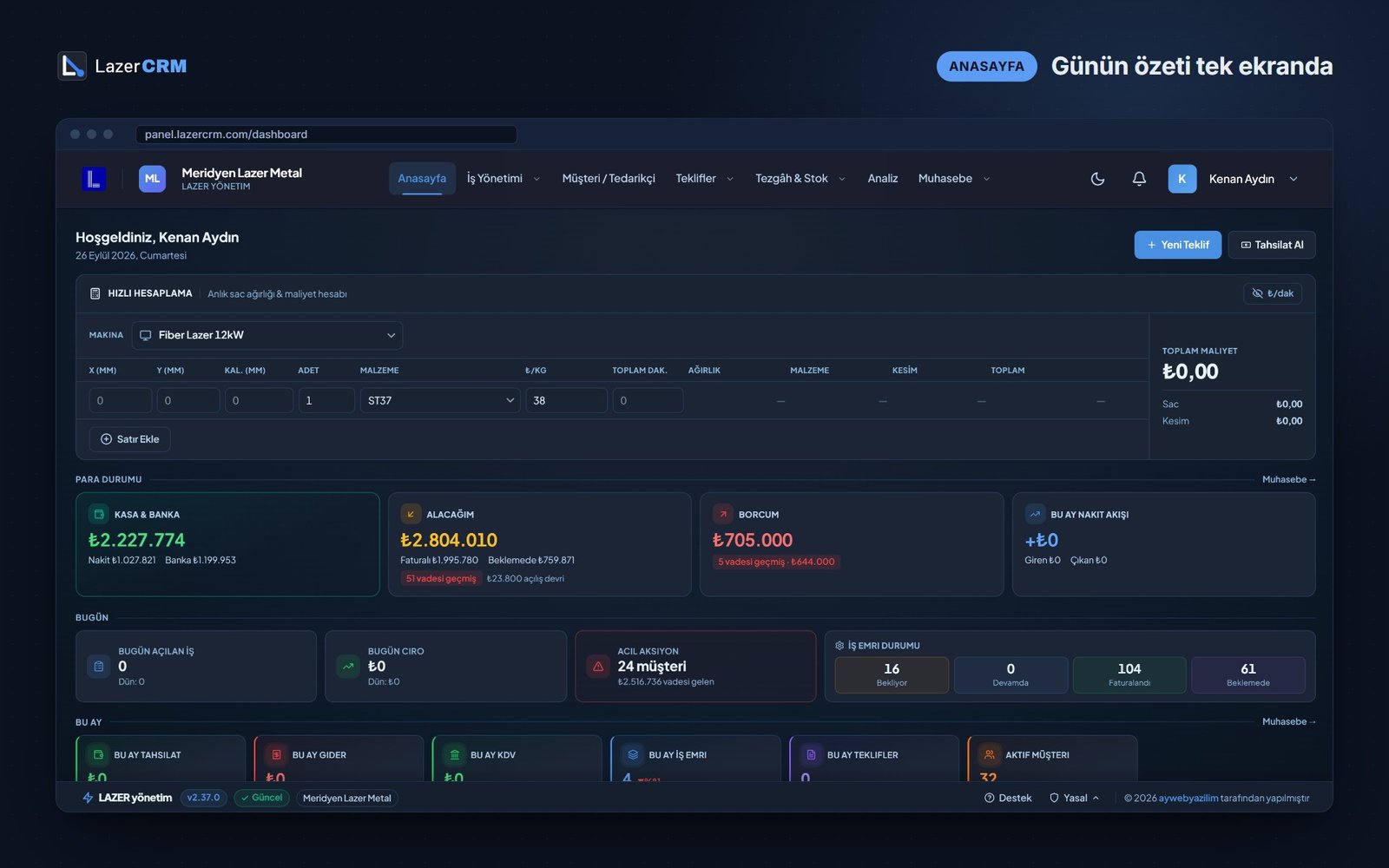The width and height of the screenshot is (1389, 868).
Task: Click the Kasa & Banka wallet icon
Action: click(99, 514)
